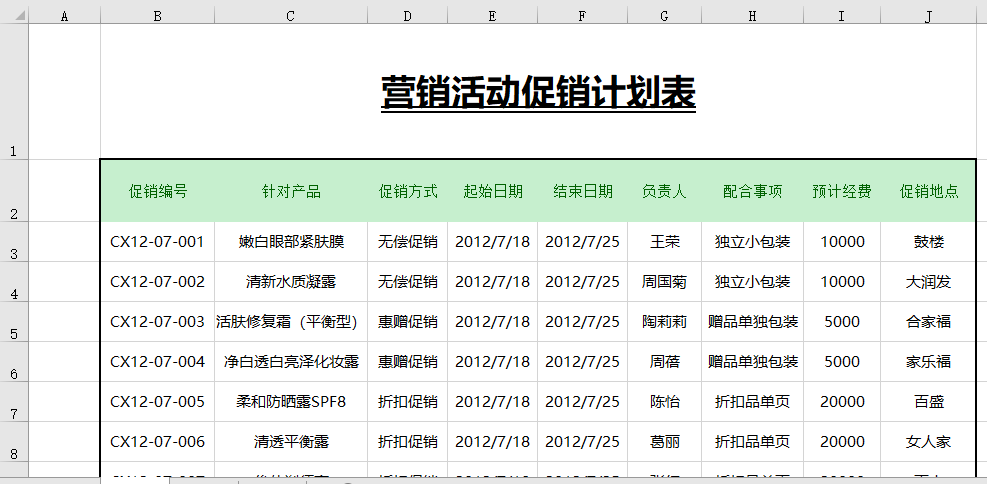
Task: Select the 20000 budget cell for 百盛
Action: (841, 402)
